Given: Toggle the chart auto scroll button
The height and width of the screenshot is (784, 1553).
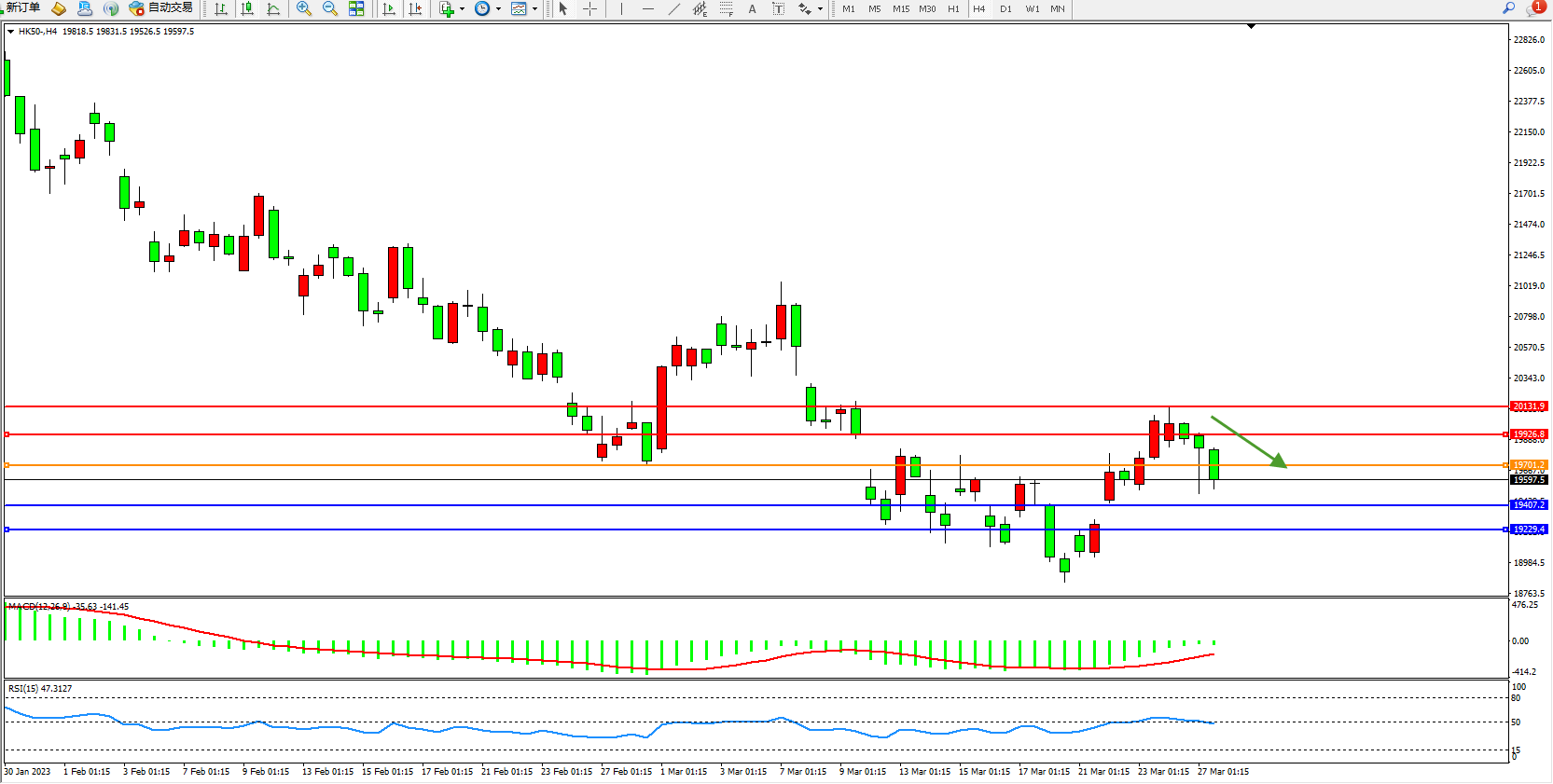Looking at the screenshot, I should point(389,8).
